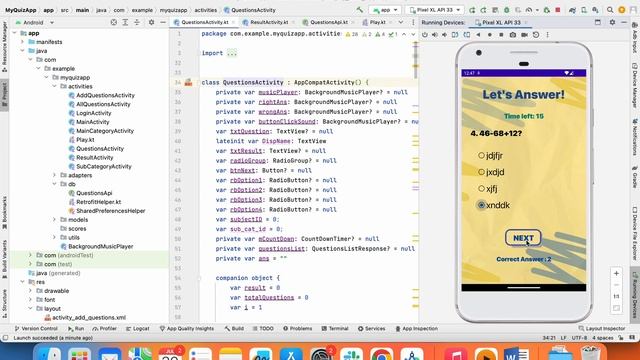Click the red Stop app icon

tap(558, 10)
